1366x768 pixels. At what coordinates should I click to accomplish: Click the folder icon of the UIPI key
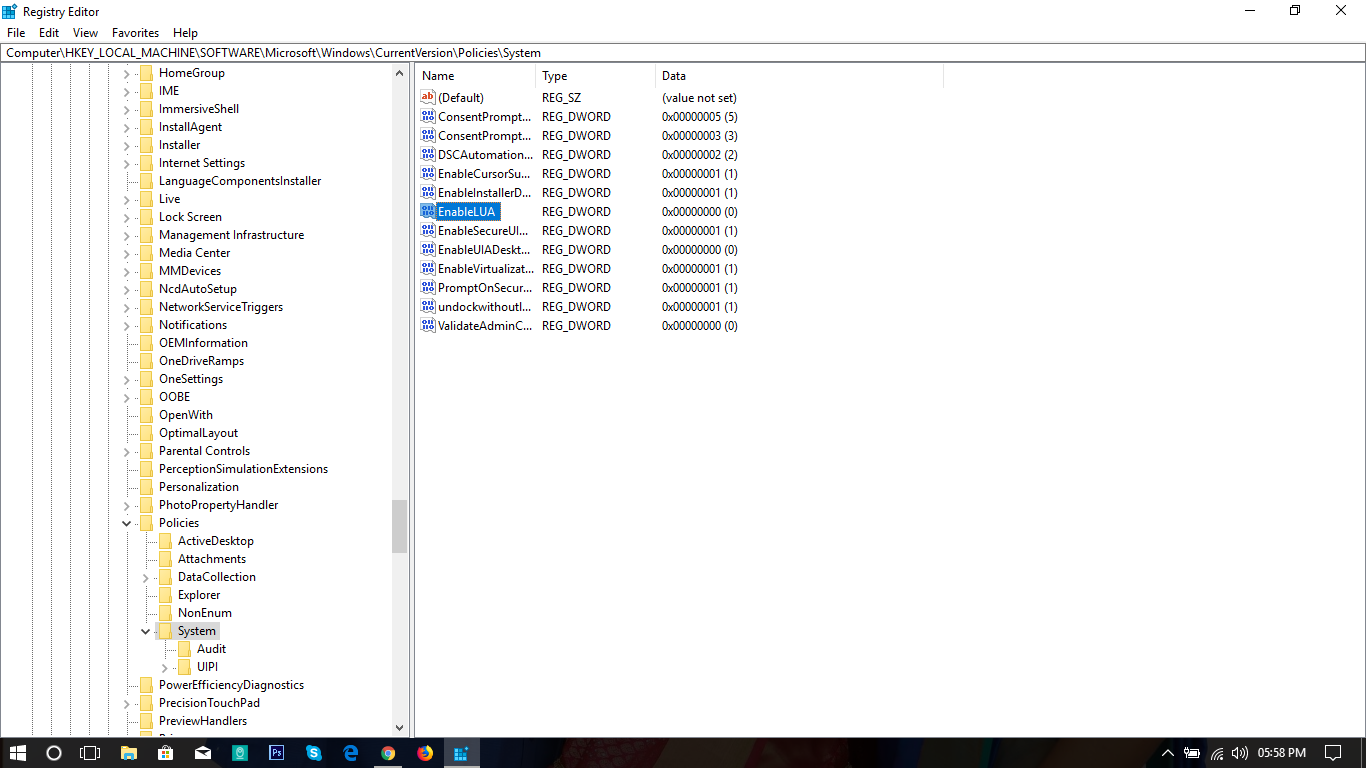(184, 667)
